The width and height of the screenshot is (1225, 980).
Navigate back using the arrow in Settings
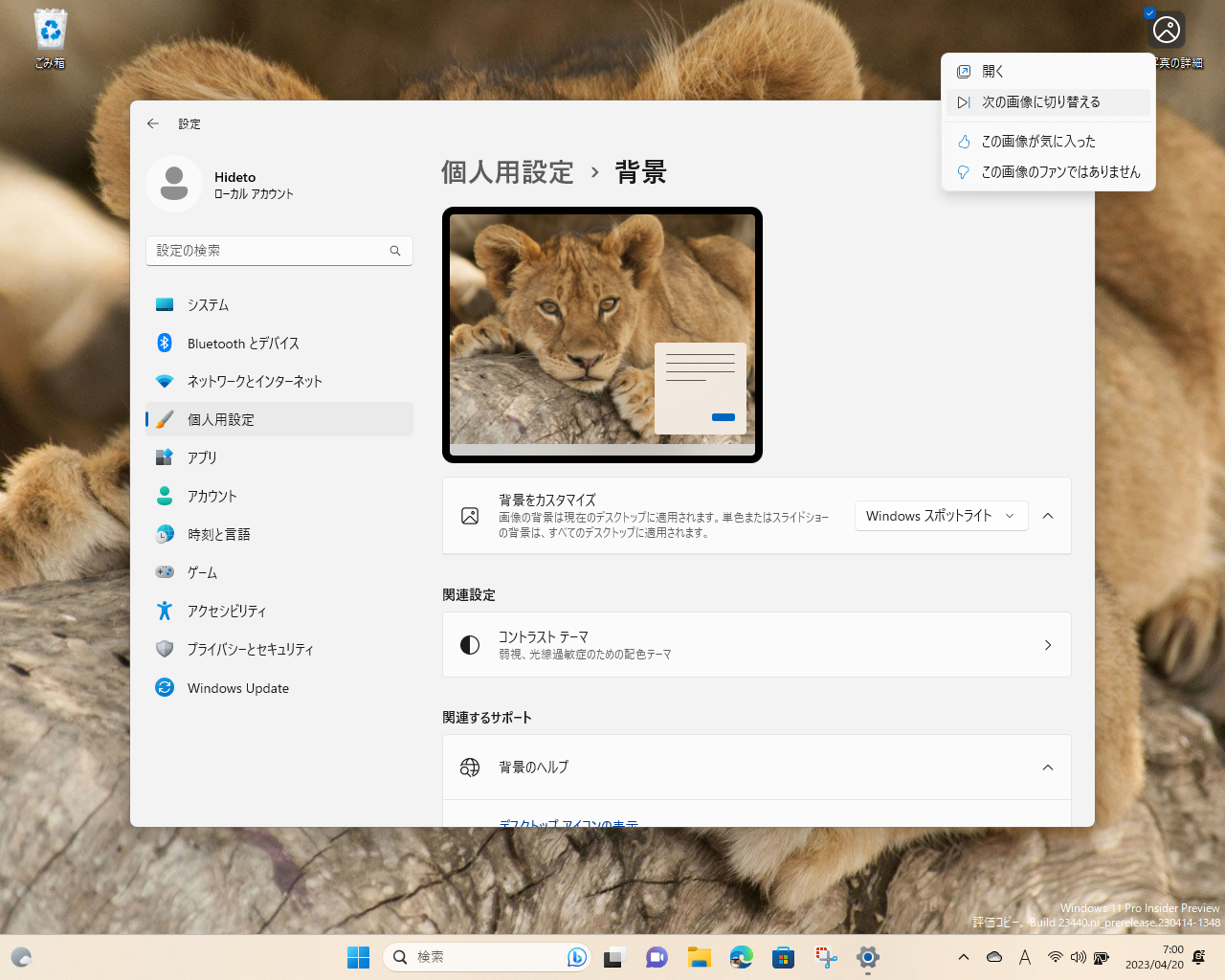(x=152, y=123)
